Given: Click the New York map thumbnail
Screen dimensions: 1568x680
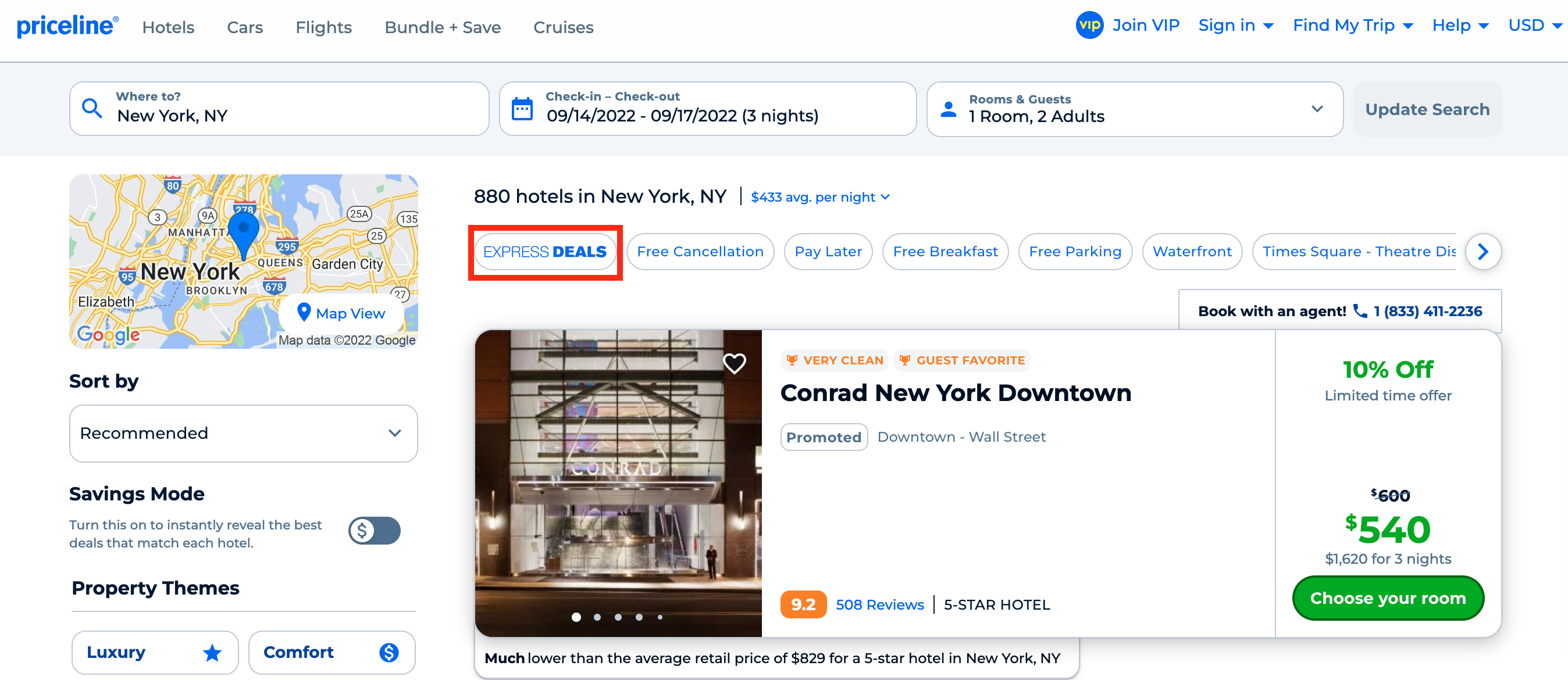Looking at the screenshot, I should [244, 262].
